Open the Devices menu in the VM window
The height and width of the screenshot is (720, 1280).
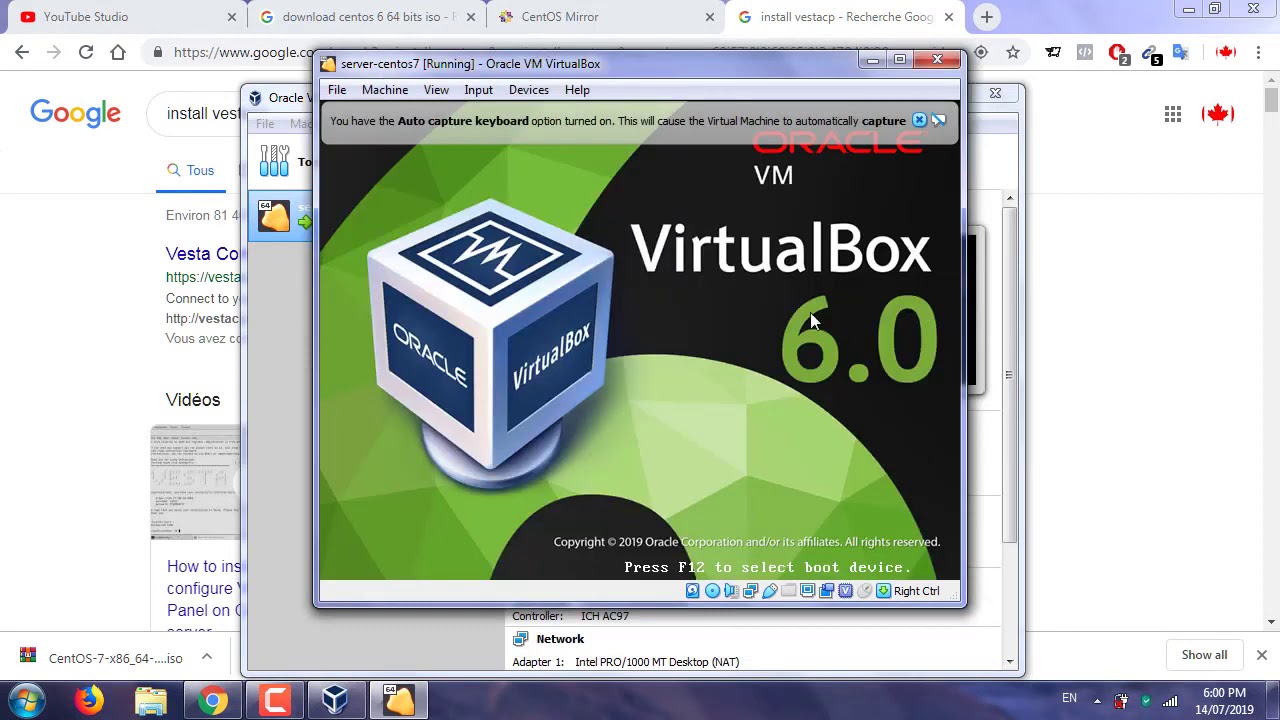(529, 90)
